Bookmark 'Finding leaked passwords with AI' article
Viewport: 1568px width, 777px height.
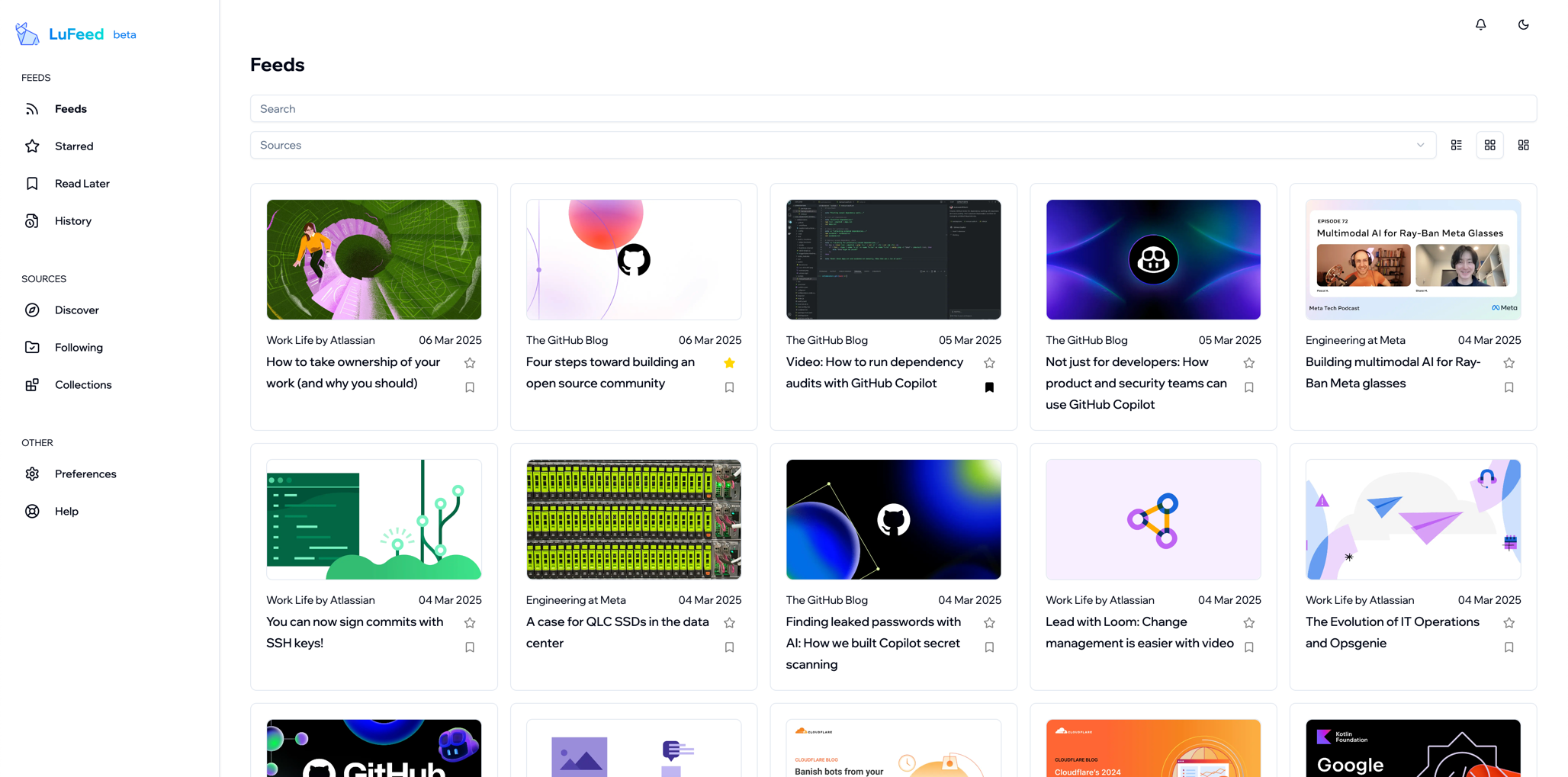pos(989,647)
